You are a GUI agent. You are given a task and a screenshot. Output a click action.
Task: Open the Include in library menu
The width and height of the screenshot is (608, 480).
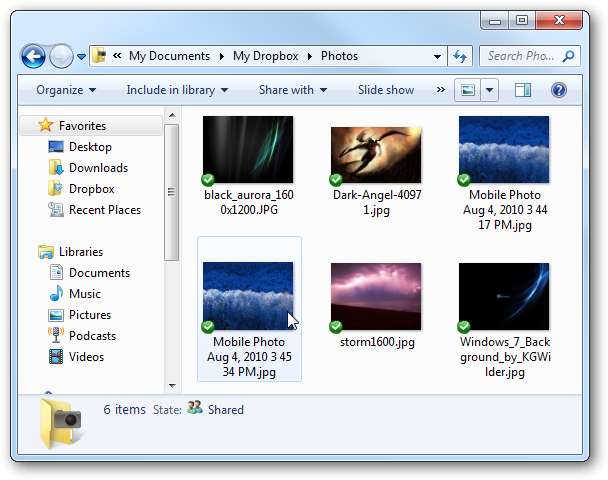(177, 90)
